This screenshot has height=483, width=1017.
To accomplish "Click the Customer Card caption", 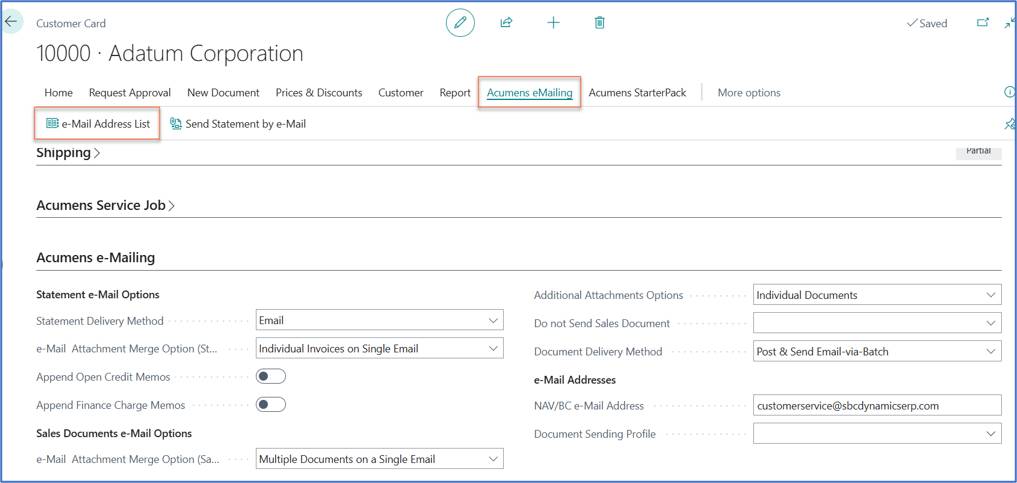I will (71, 23).
